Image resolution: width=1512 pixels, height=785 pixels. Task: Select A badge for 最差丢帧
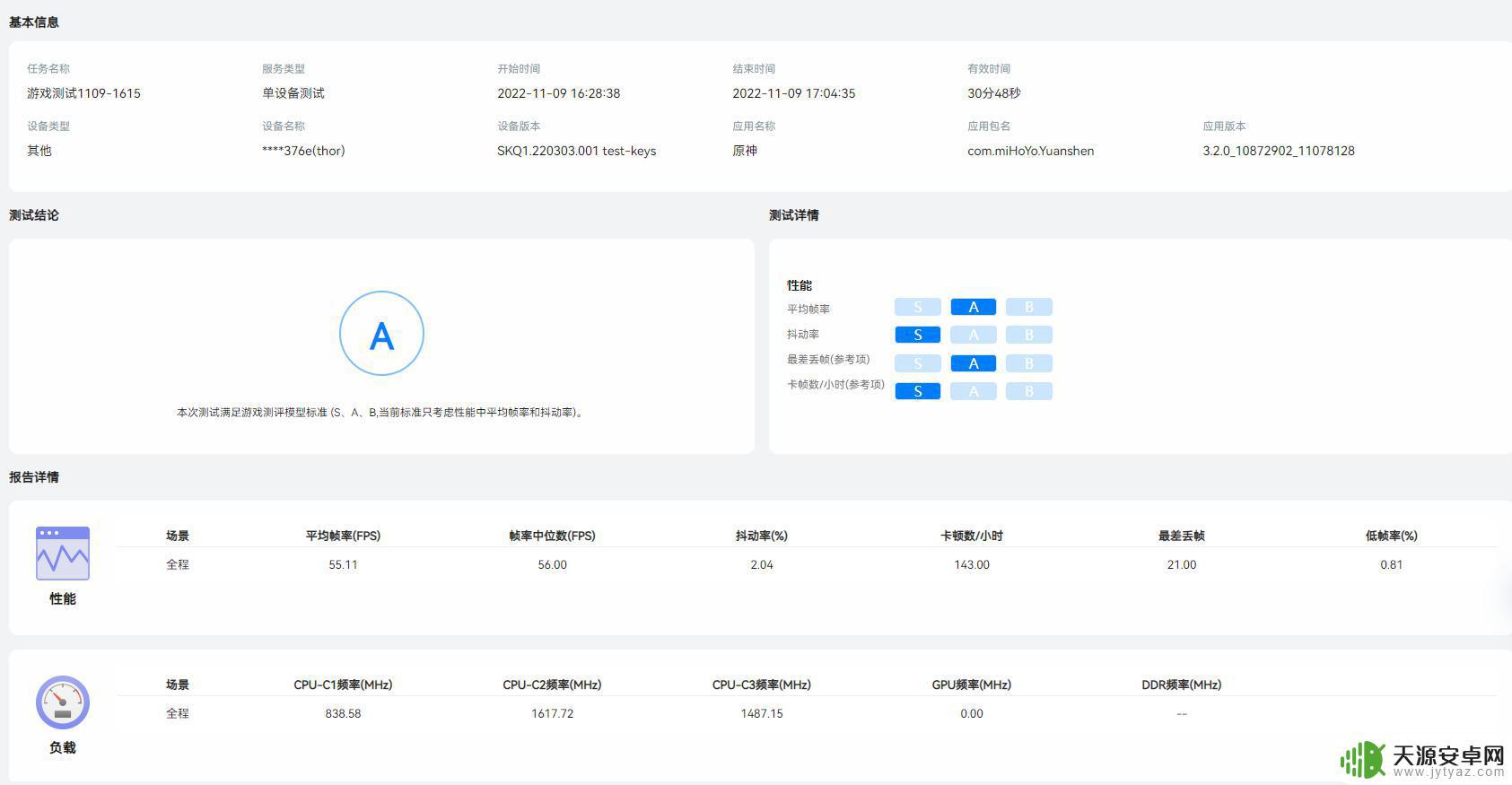pos(974,363)
